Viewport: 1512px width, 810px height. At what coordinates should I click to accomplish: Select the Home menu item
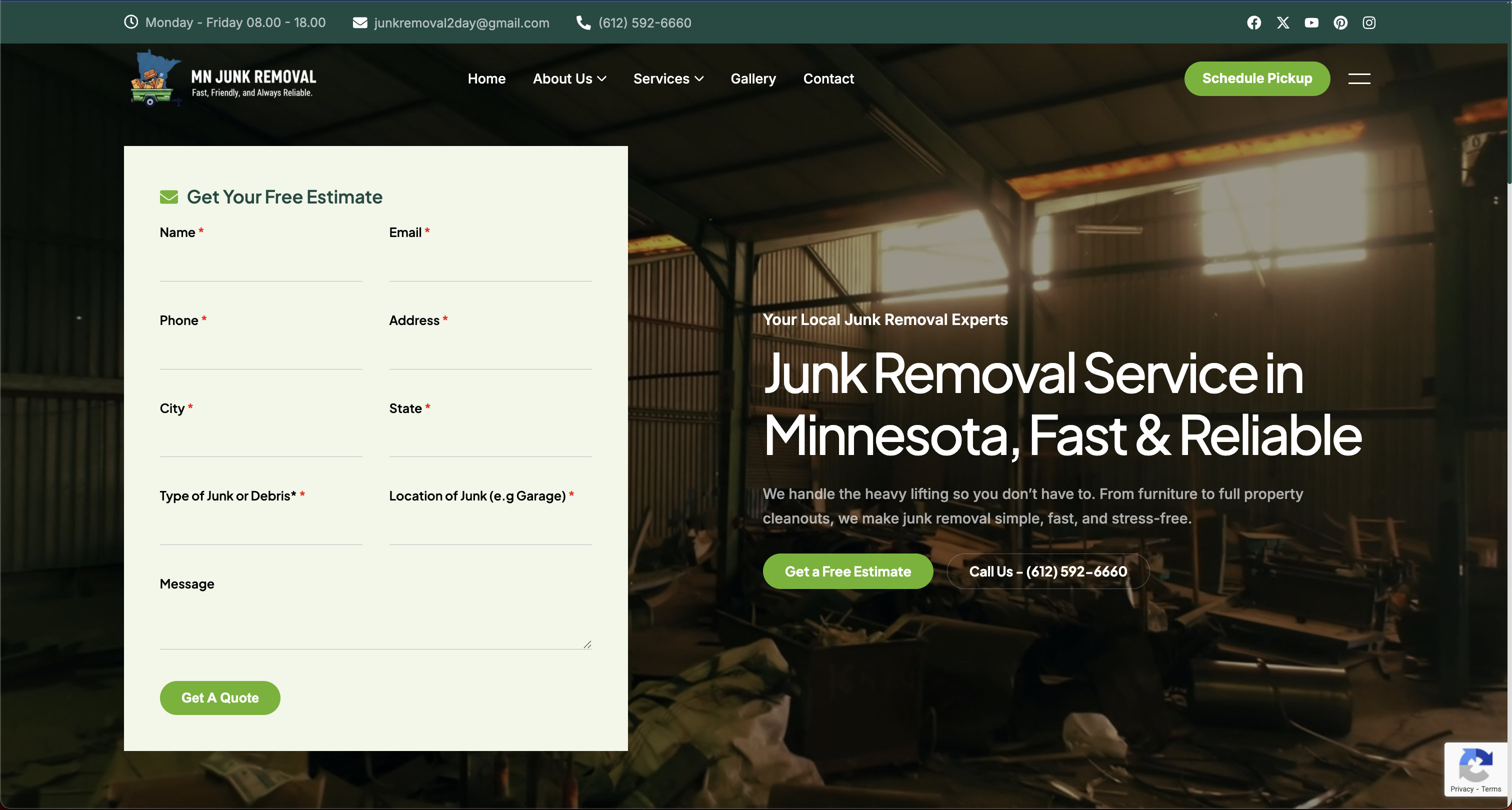click(486, 78)
